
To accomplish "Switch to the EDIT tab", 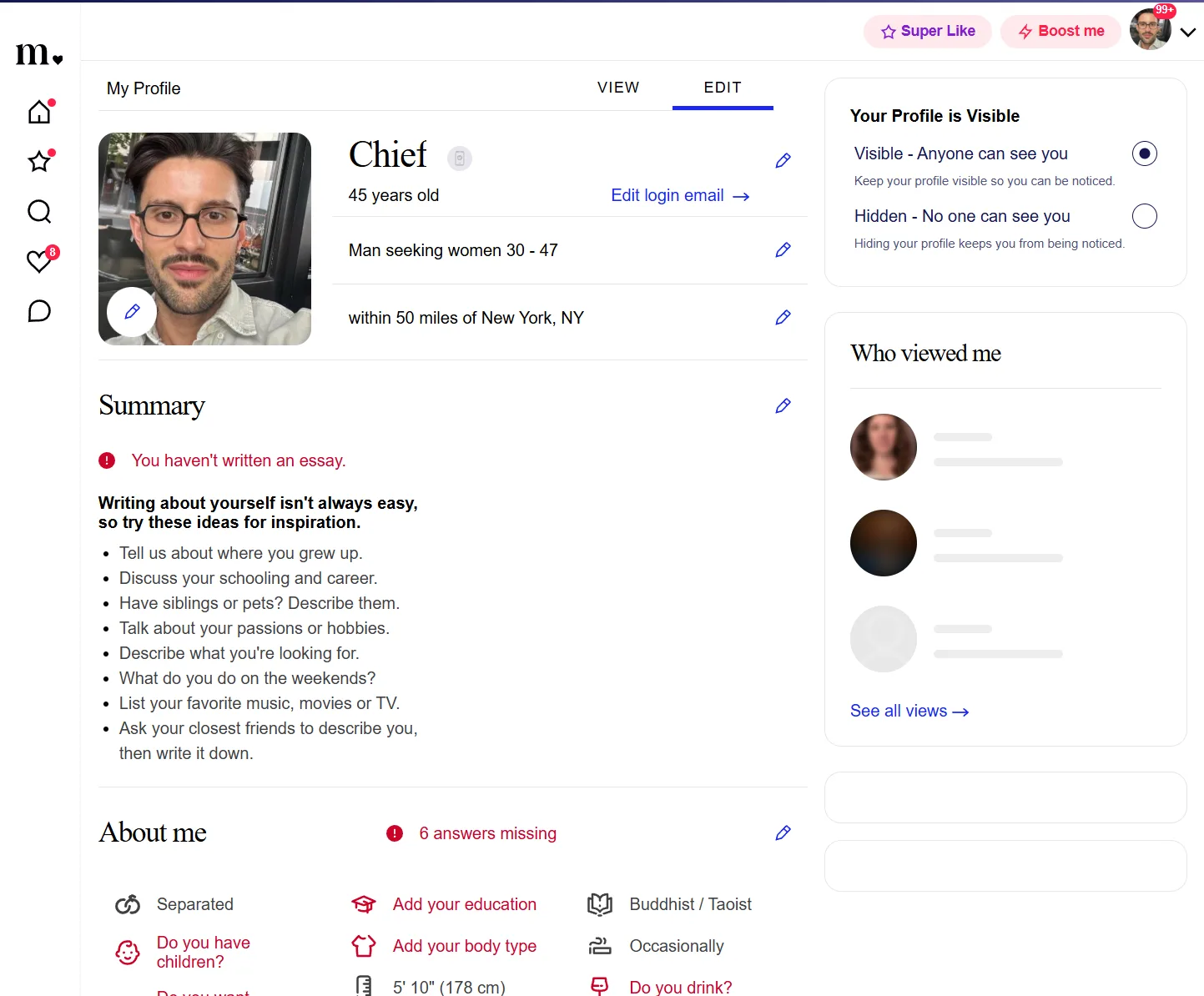I will pyautogui.click(x=723, y=88).
